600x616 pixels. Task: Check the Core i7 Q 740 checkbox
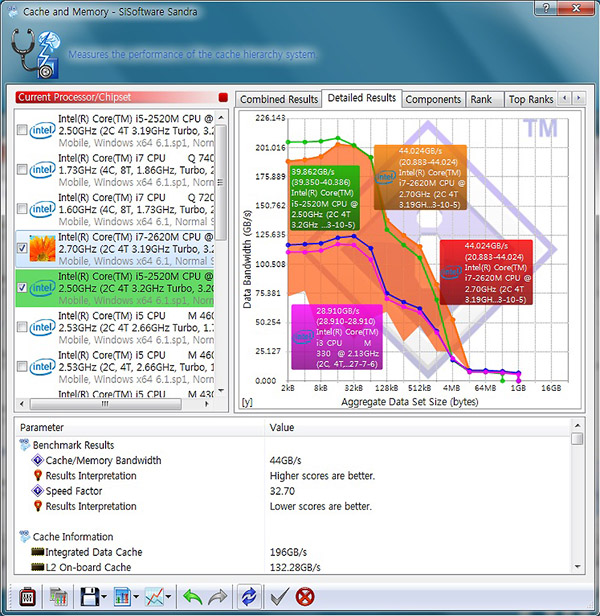pos(22,170)
